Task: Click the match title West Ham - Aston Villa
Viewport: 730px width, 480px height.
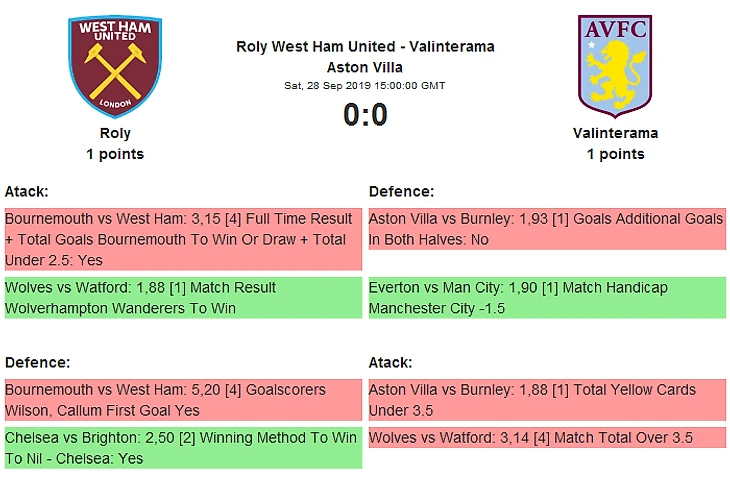Action: (x=365, y=57)
